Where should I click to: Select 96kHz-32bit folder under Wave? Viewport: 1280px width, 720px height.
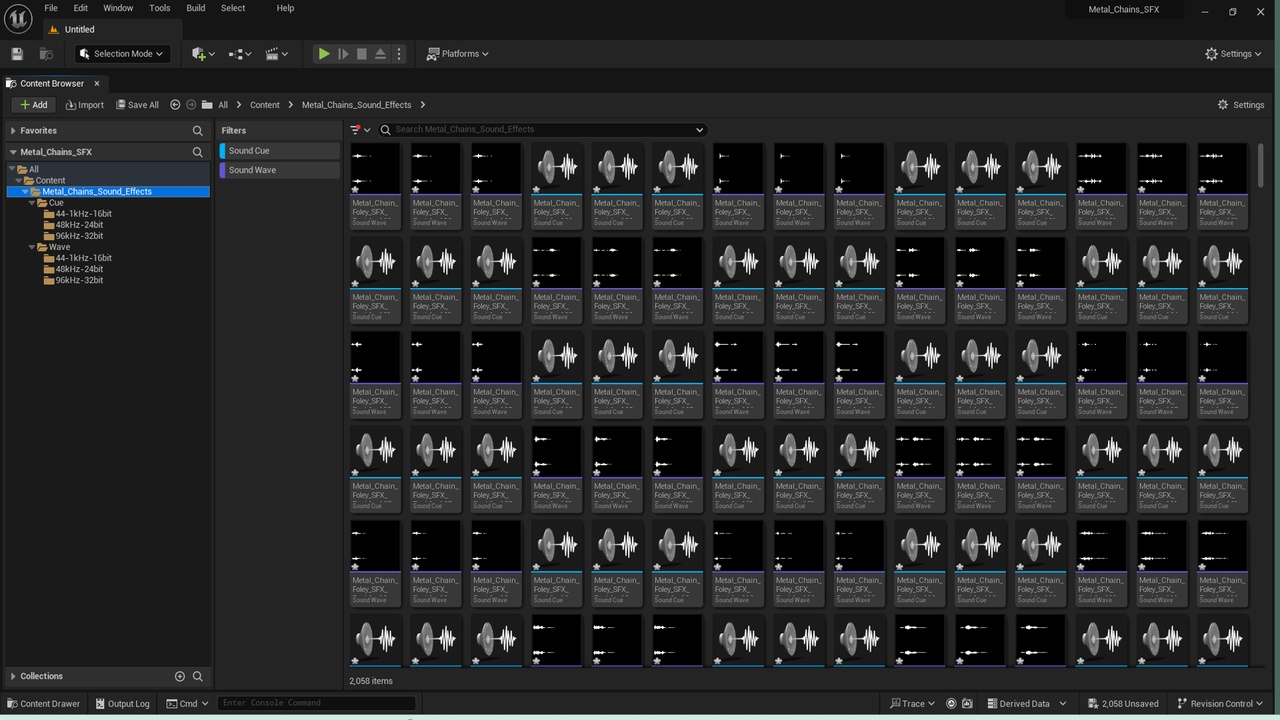pyautogui.click(x=79, y=280)
